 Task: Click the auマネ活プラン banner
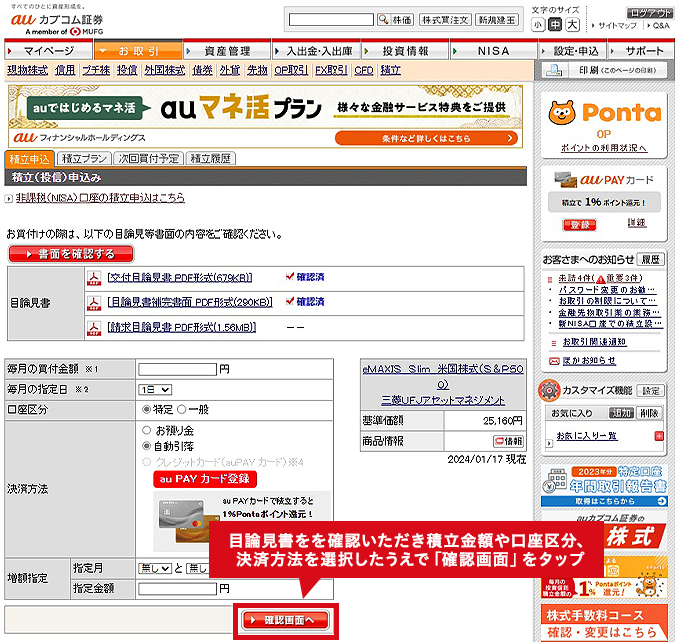click(x=265, y=116)
